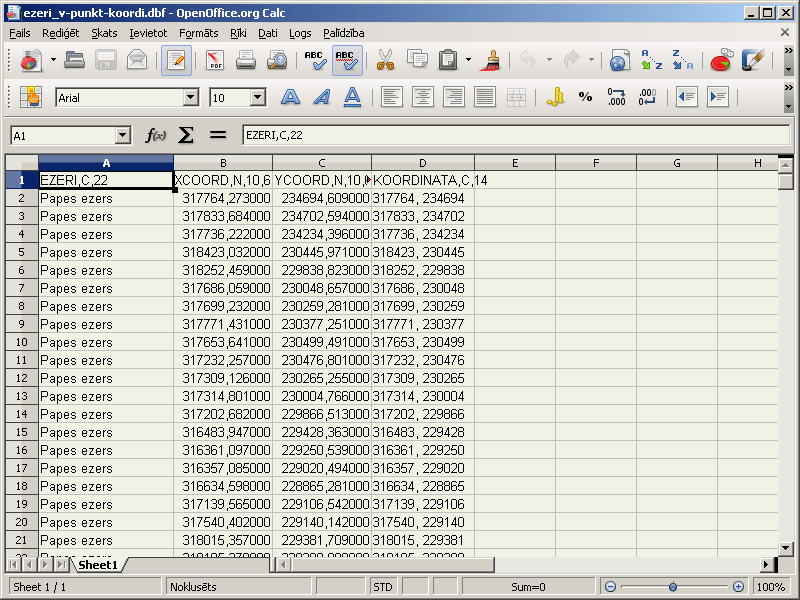Sort Descending Z to A
The height and width of the screenshot is (600, 800).
point(682,61)
